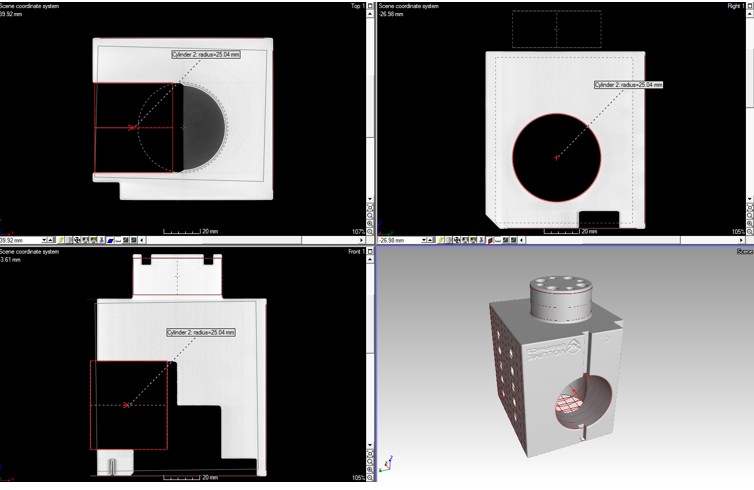The width and height of the screenshot is (754, 490).
Task: Click Scene coordinate system label in Front view
Action: 30,252
